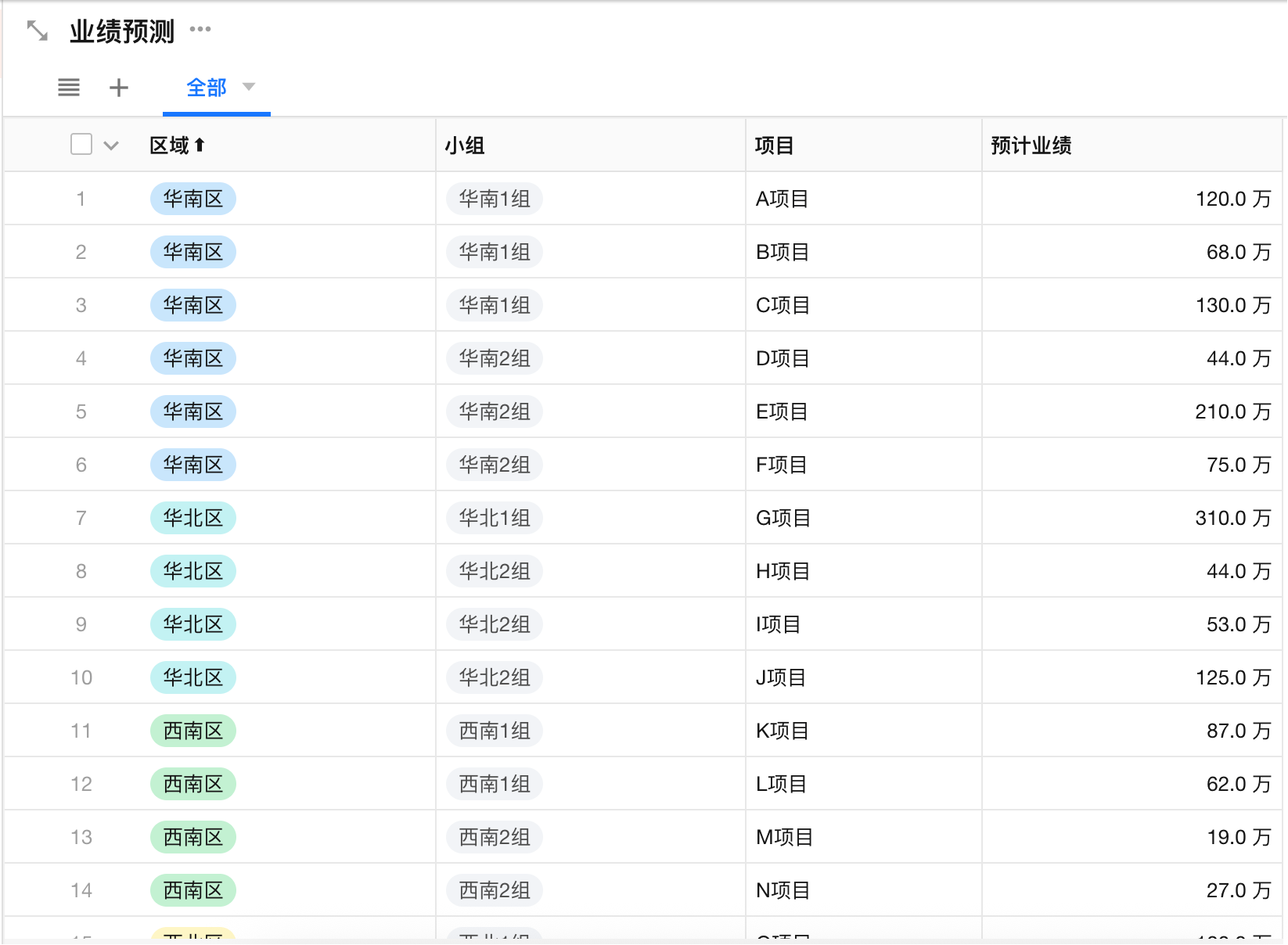This screenshot has height=945, width=1288.
Task: Open the three-dot more options menu
Action: click(x=200, y=30)
